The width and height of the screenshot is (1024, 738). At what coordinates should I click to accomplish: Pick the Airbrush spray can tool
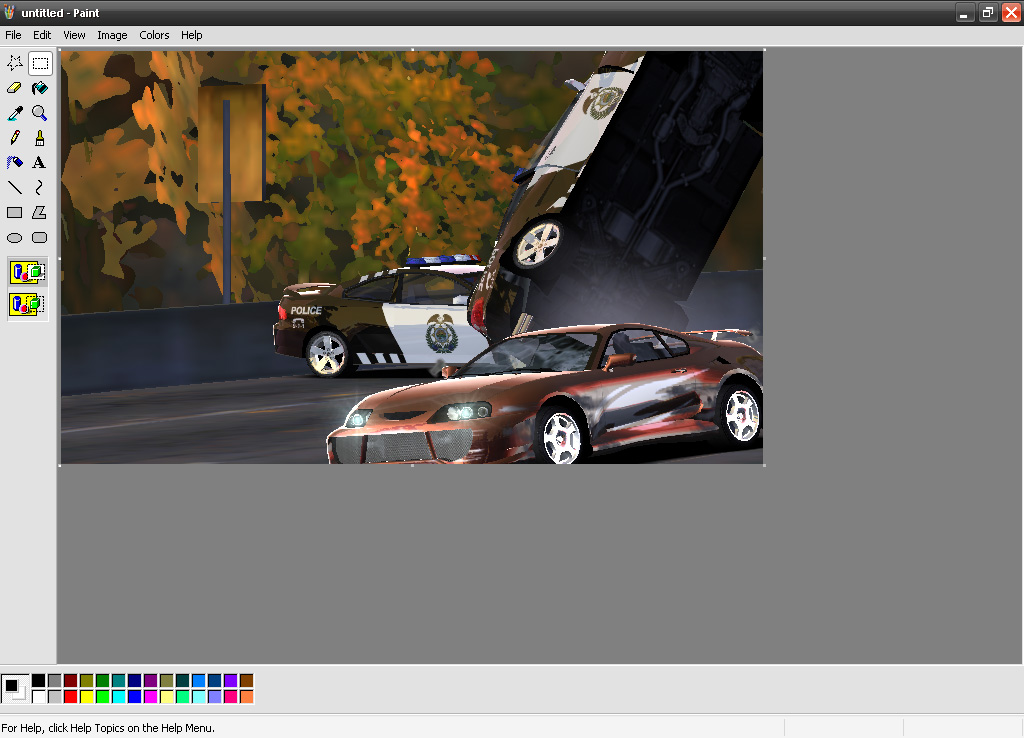coord(14,163)
